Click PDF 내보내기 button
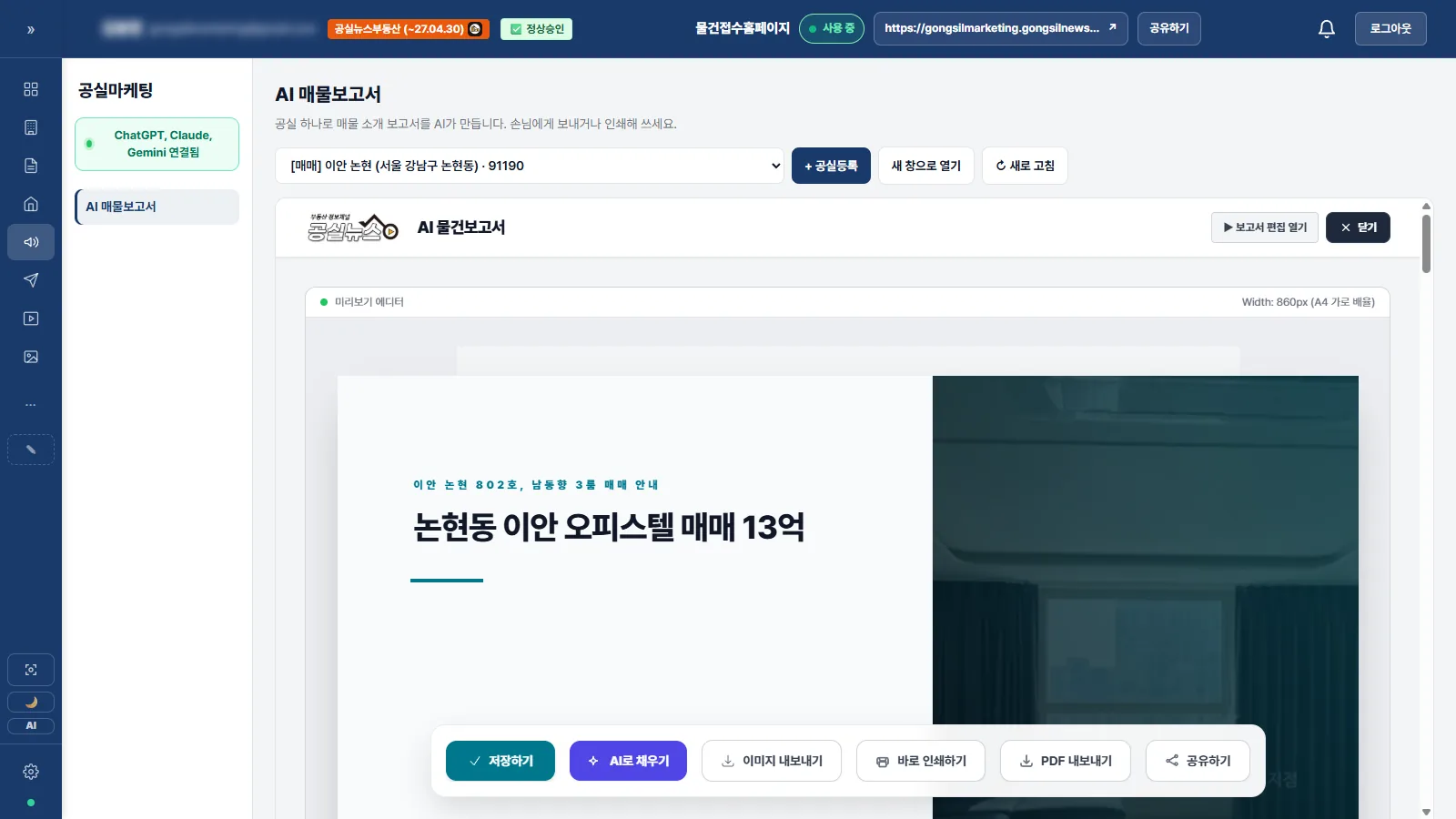 click(x=1066, y=761)
